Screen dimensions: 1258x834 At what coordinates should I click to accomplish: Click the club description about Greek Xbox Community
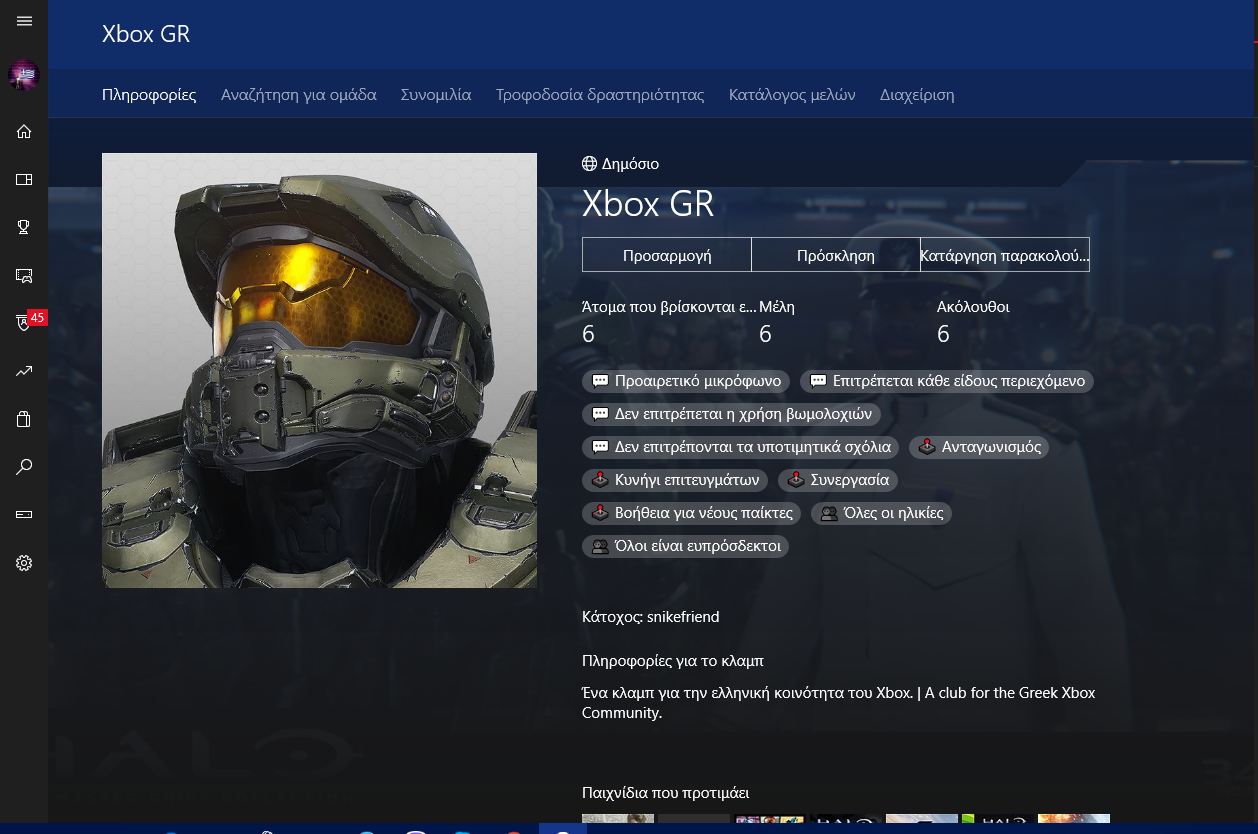839,703
